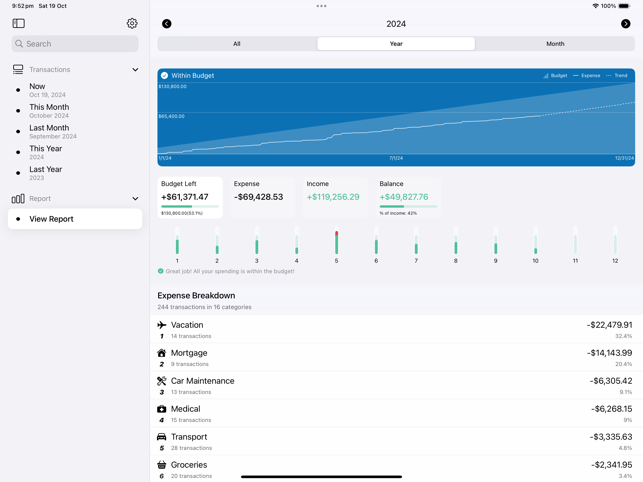This screenshot has height=482, width=643.
Task: Select the Budget Left card
Action: (x=190, y=197)
